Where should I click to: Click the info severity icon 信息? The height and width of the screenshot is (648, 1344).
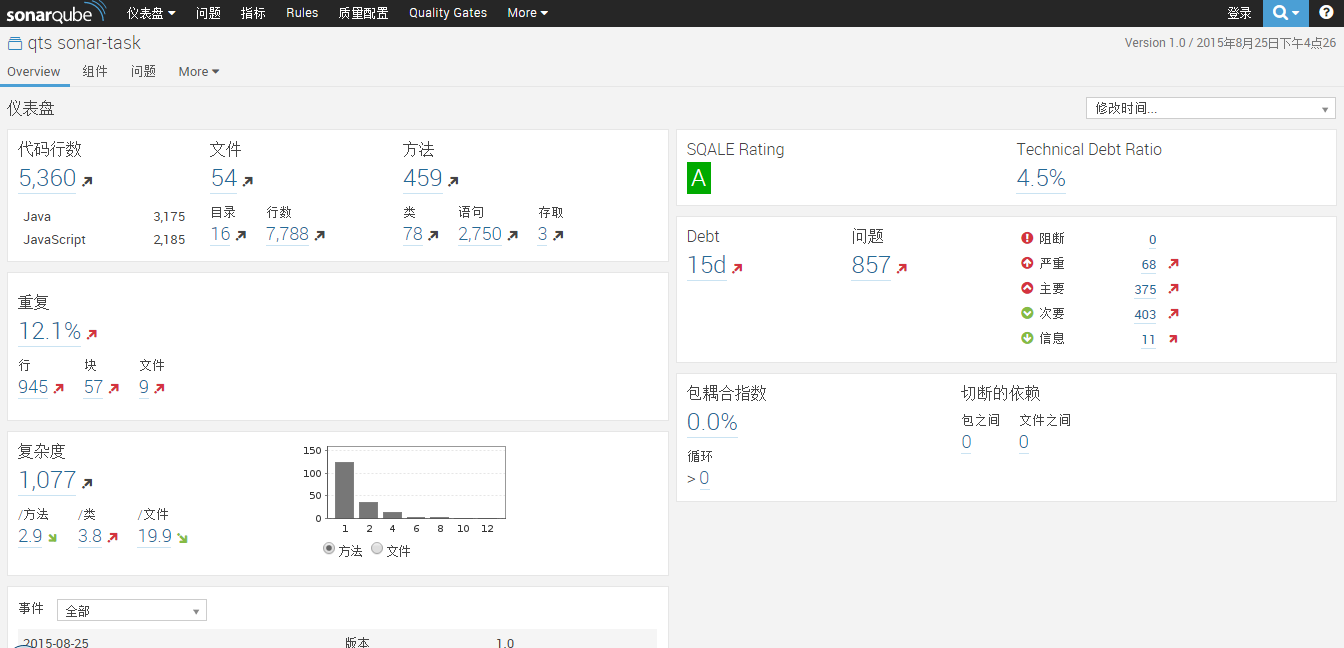tap(1027, 339)
